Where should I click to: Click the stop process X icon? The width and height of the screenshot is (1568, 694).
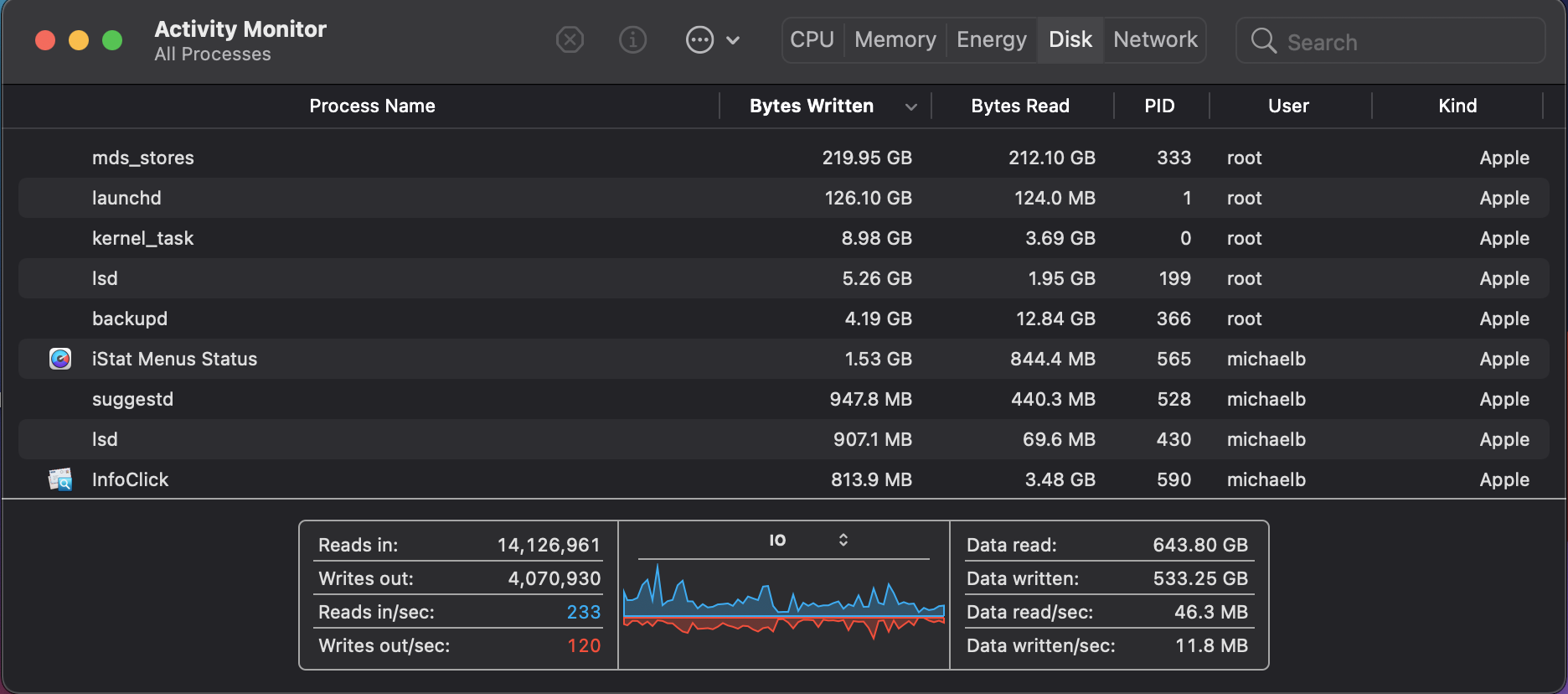570,39
